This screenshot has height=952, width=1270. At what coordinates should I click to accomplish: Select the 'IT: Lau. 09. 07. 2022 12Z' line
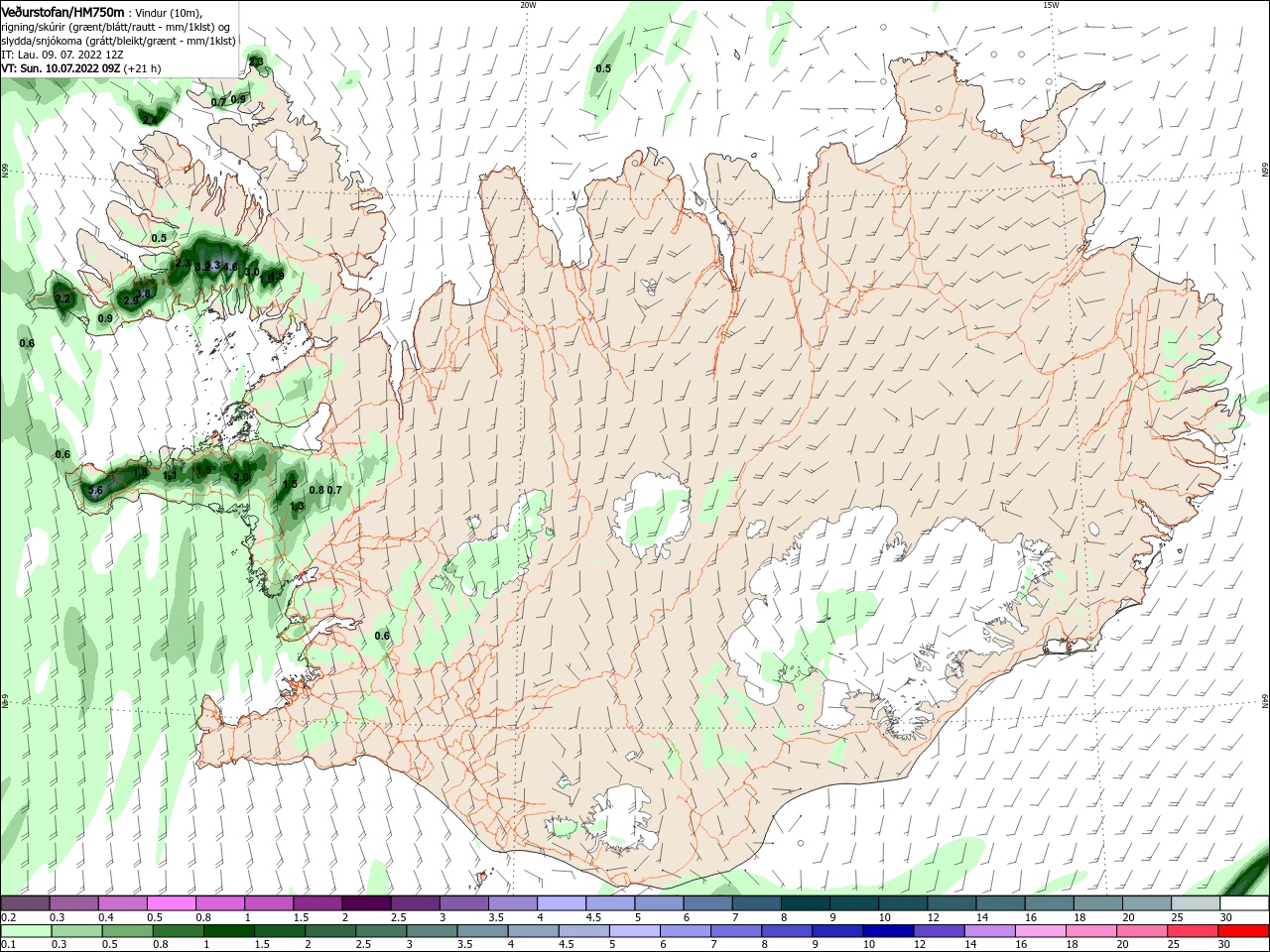[x=63, y=55]
